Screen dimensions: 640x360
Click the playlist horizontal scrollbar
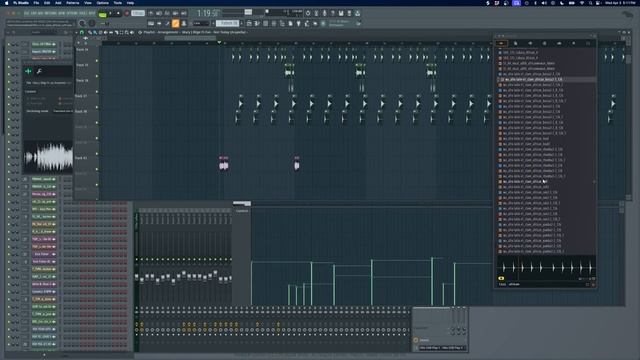(x=190, y=38)
